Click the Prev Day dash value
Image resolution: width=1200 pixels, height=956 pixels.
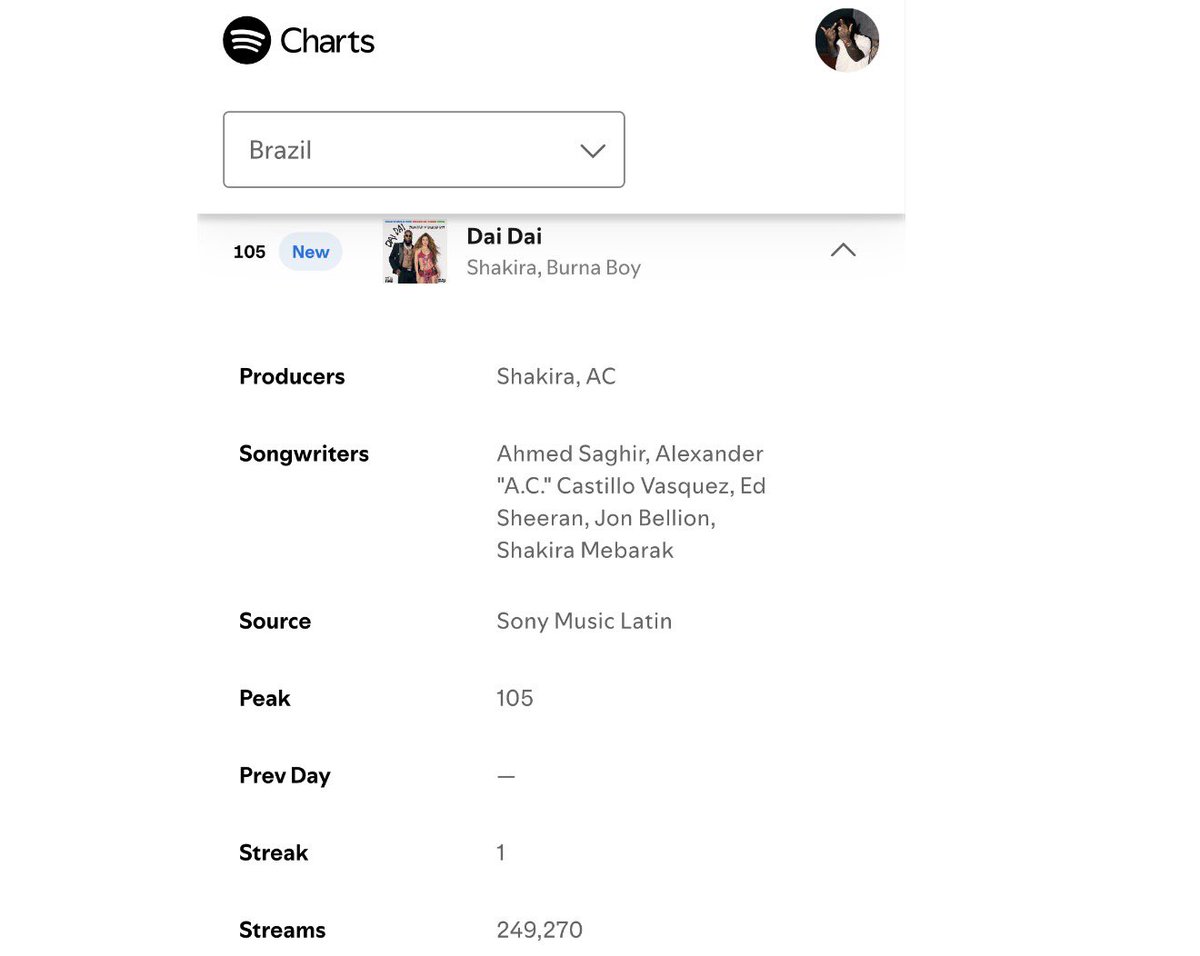(x=506, y=776)
